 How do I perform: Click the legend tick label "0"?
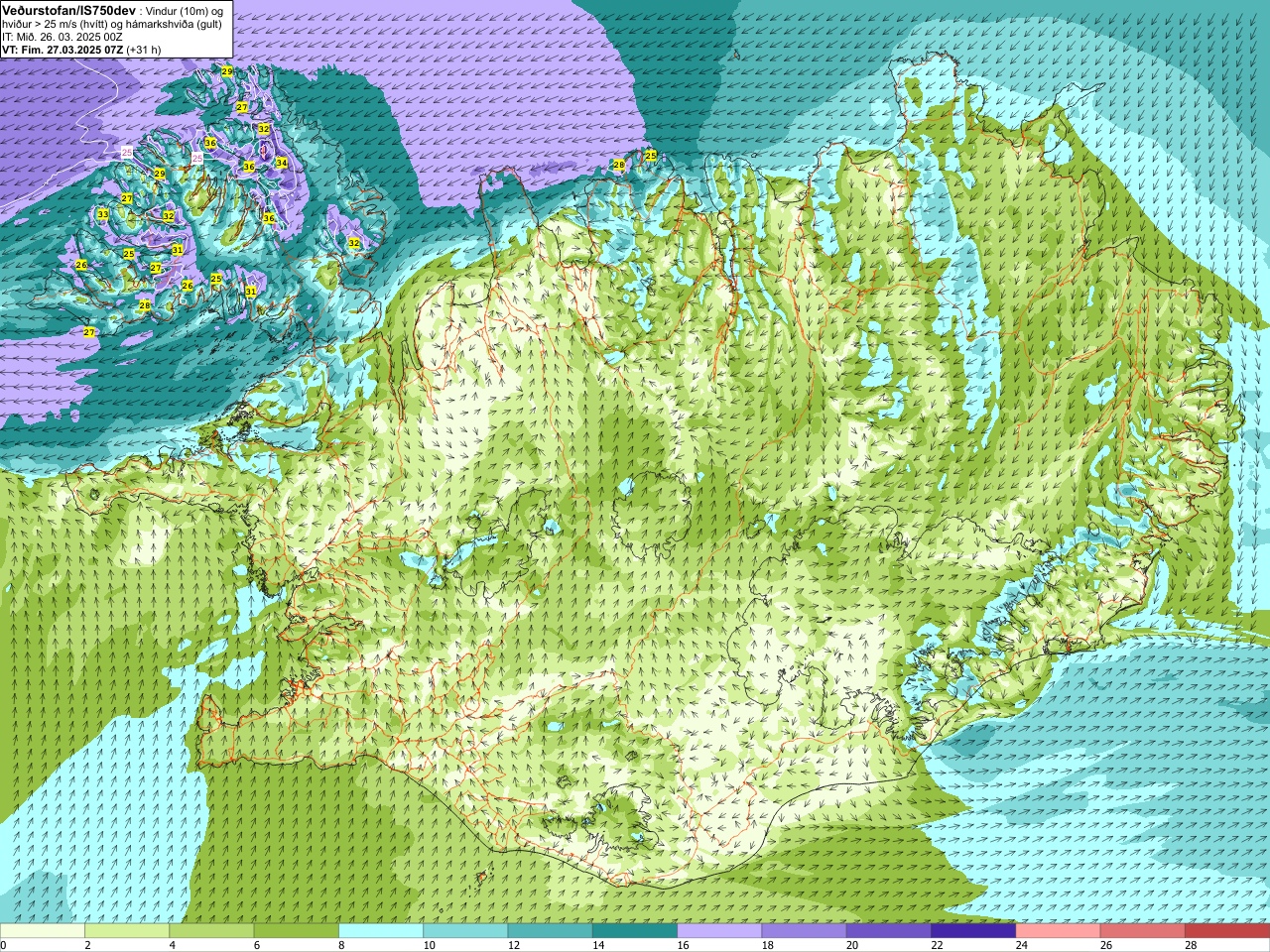click(x=4, y=945)
